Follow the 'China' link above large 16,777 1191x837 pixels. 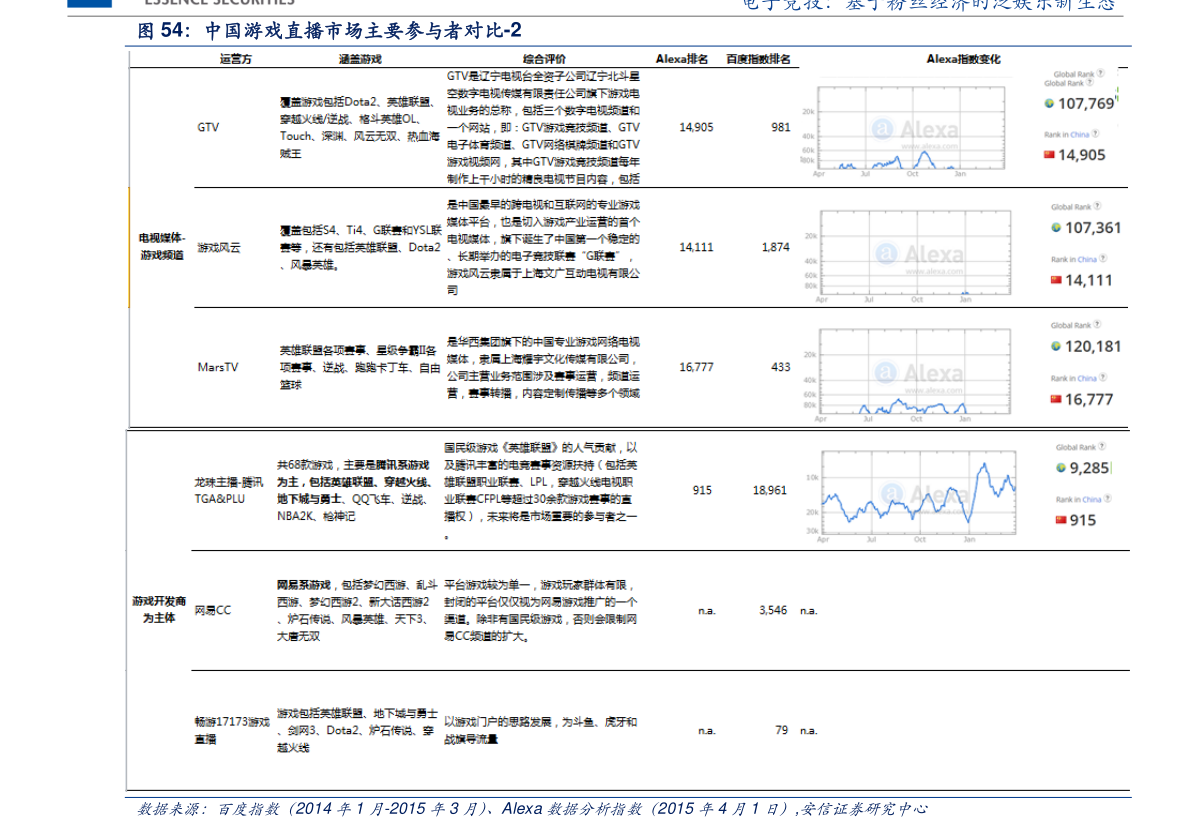pyautogui.click(x=1087, y=378)
